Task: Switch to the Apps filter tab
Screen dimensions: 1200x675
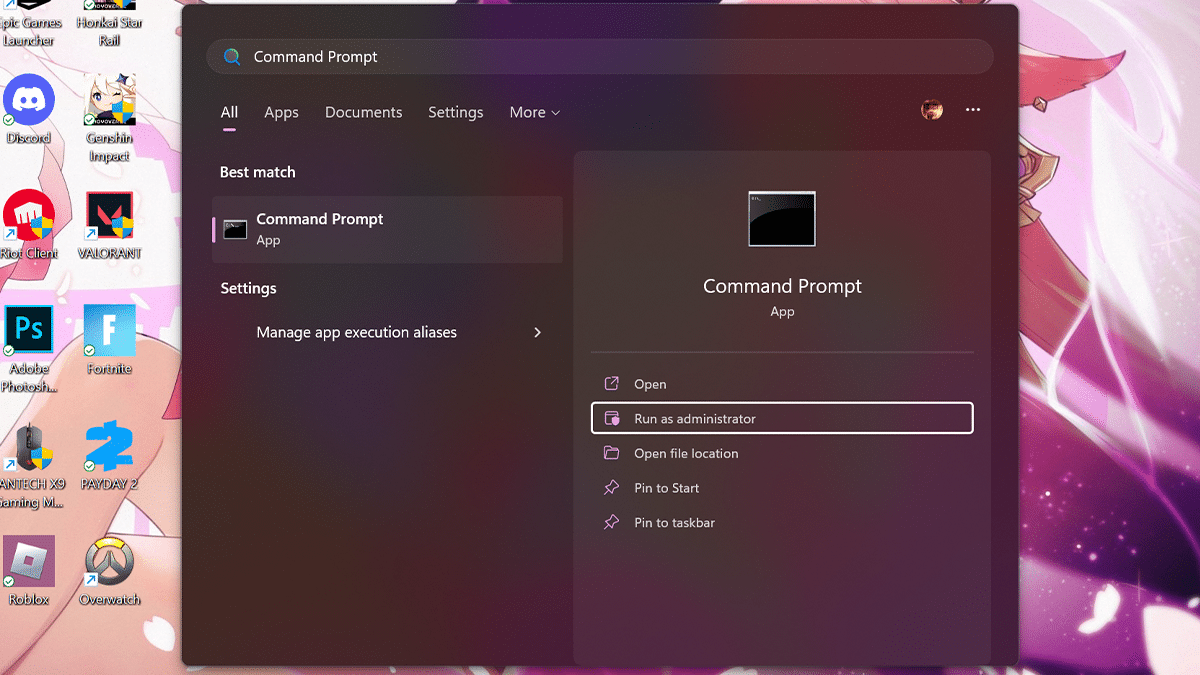Action: [281, 113]
